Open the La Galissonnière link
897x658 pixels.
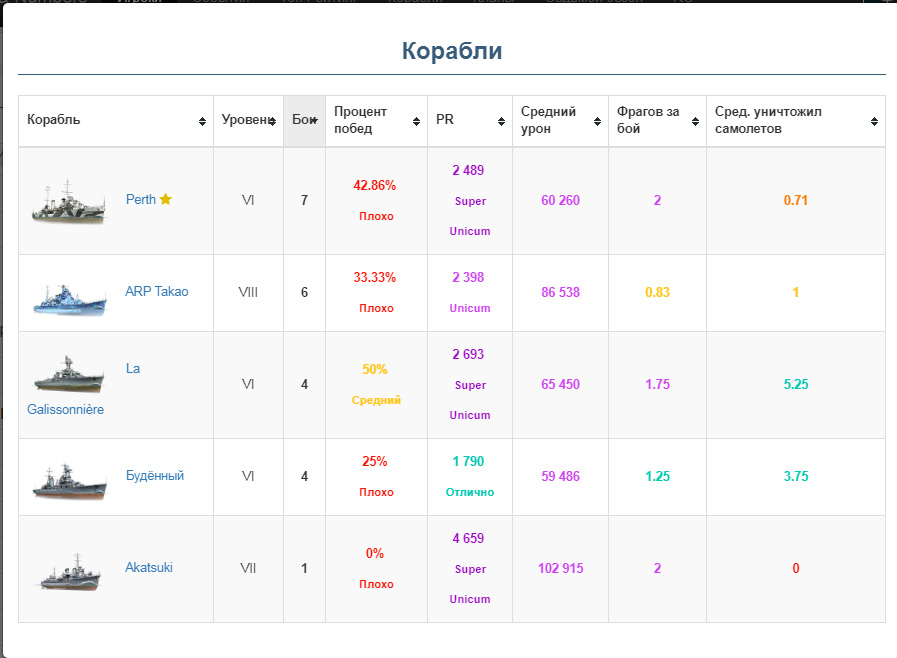click(66, 409)
